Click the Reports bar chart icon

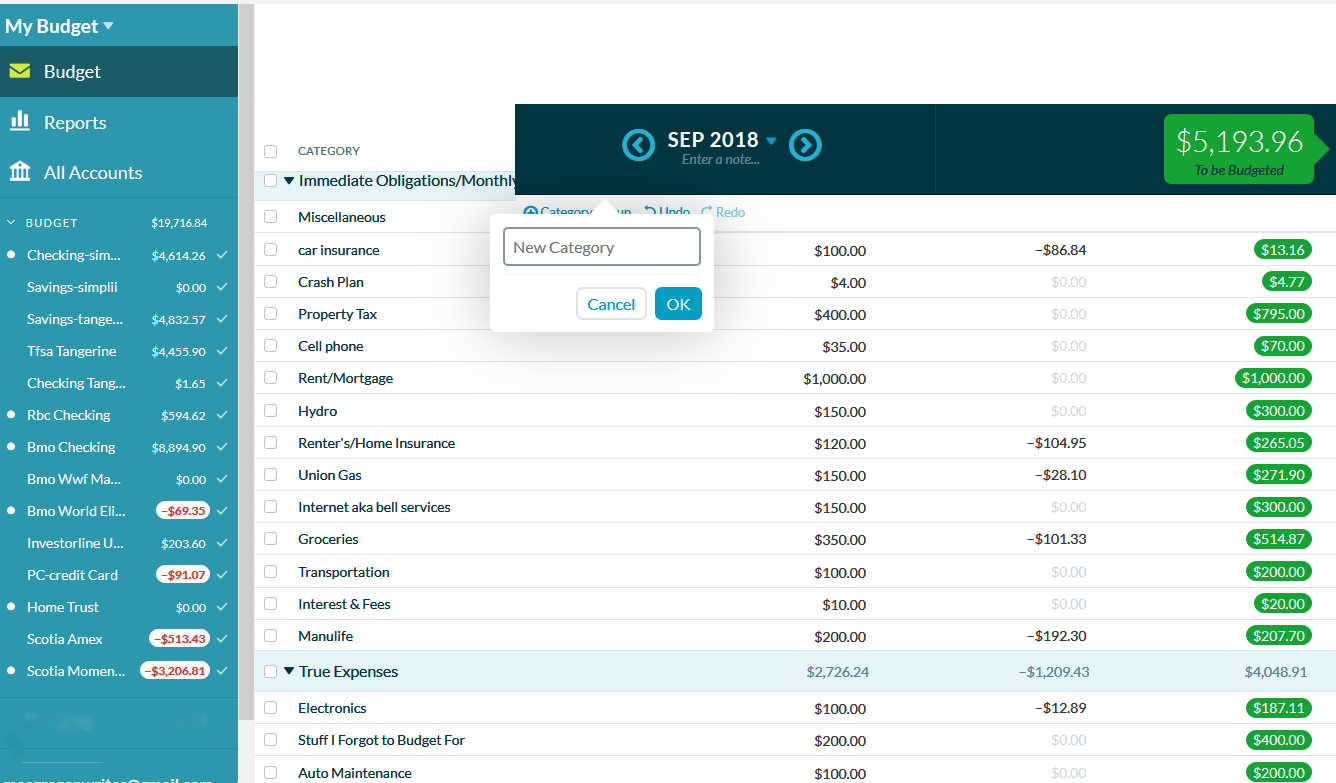click(x=20, y=121)
